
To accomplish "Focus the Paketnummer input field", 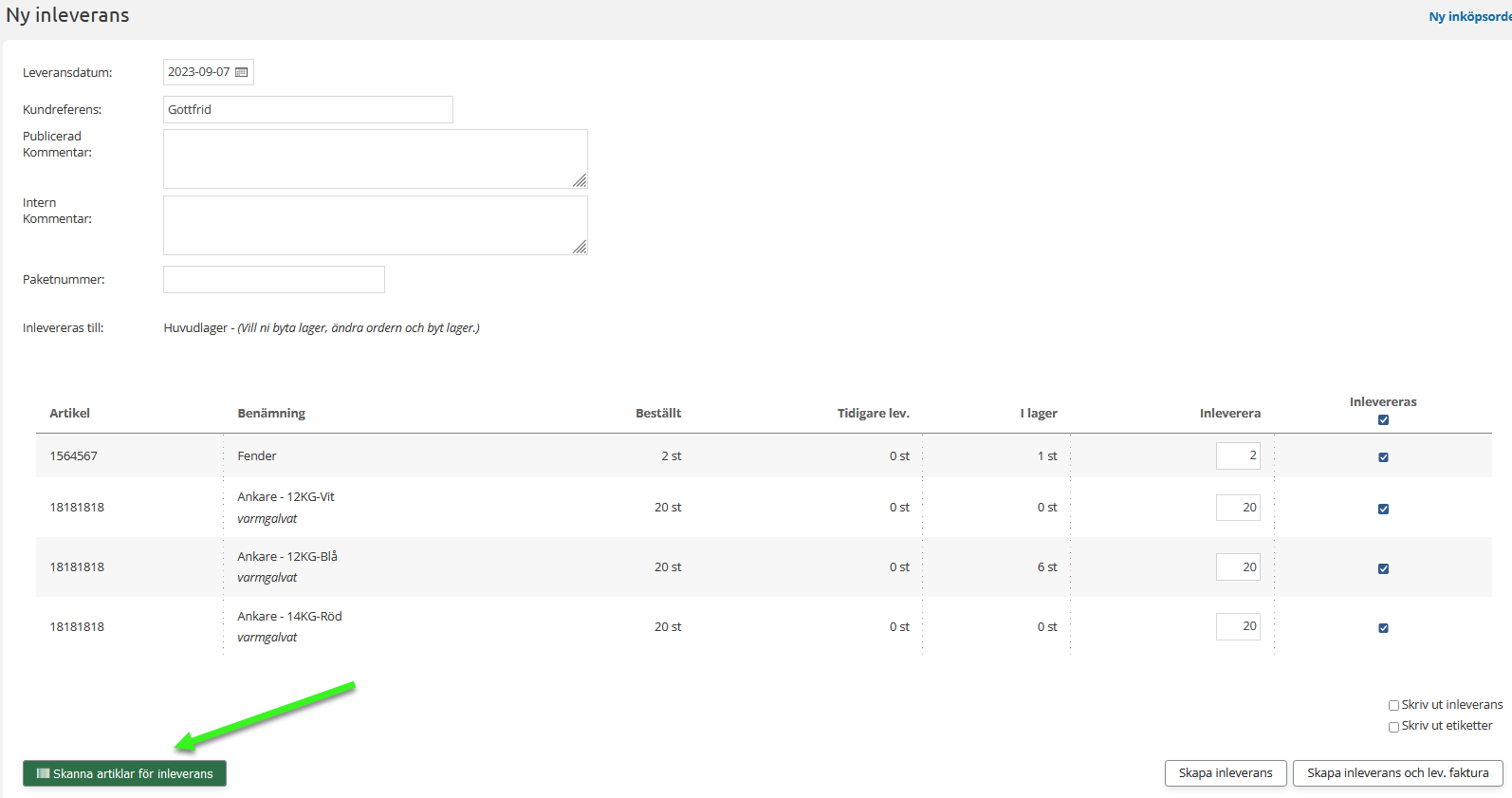I will (x=273, y=280).
